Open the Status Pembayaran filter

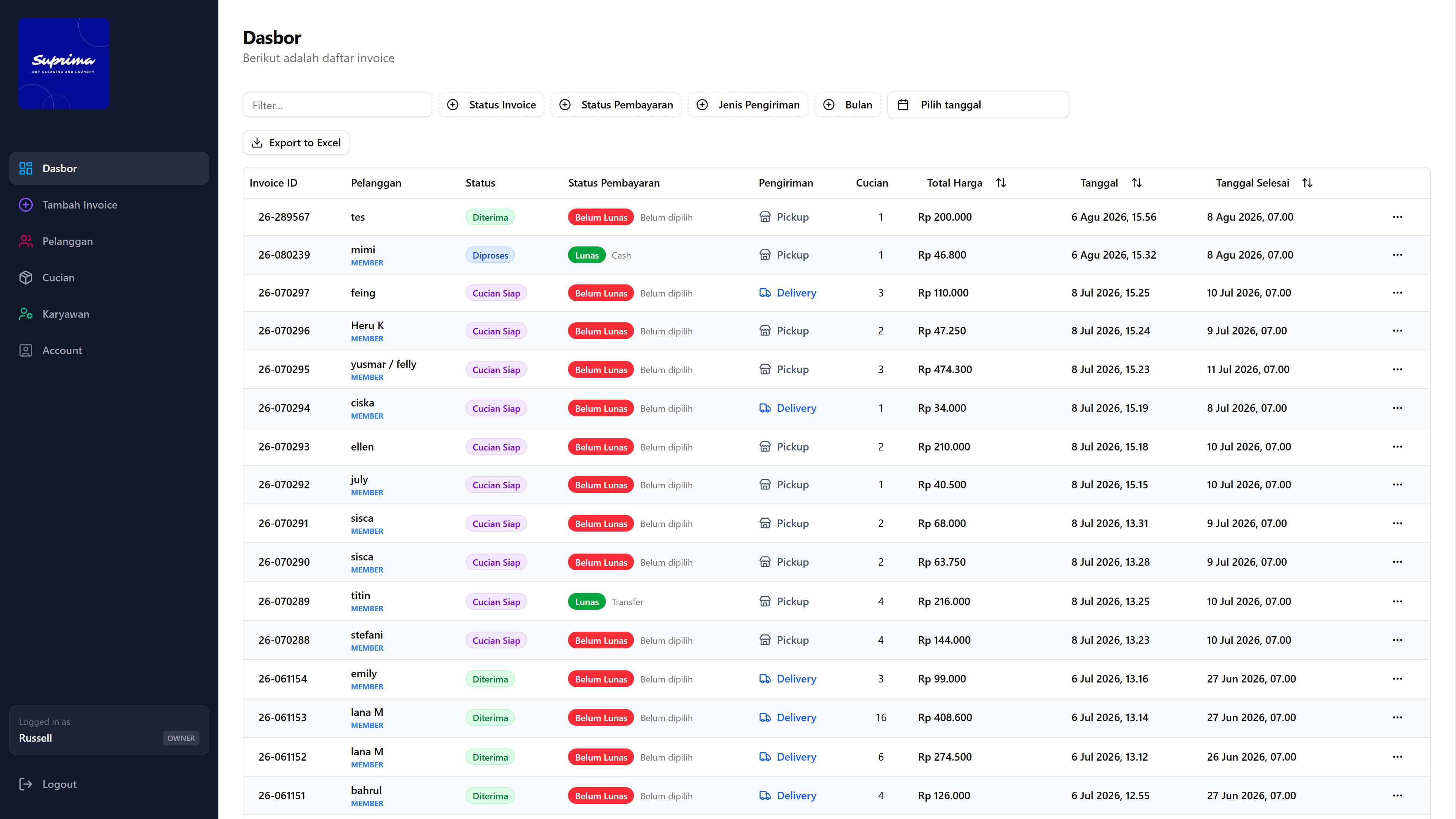tap(616, 105)
